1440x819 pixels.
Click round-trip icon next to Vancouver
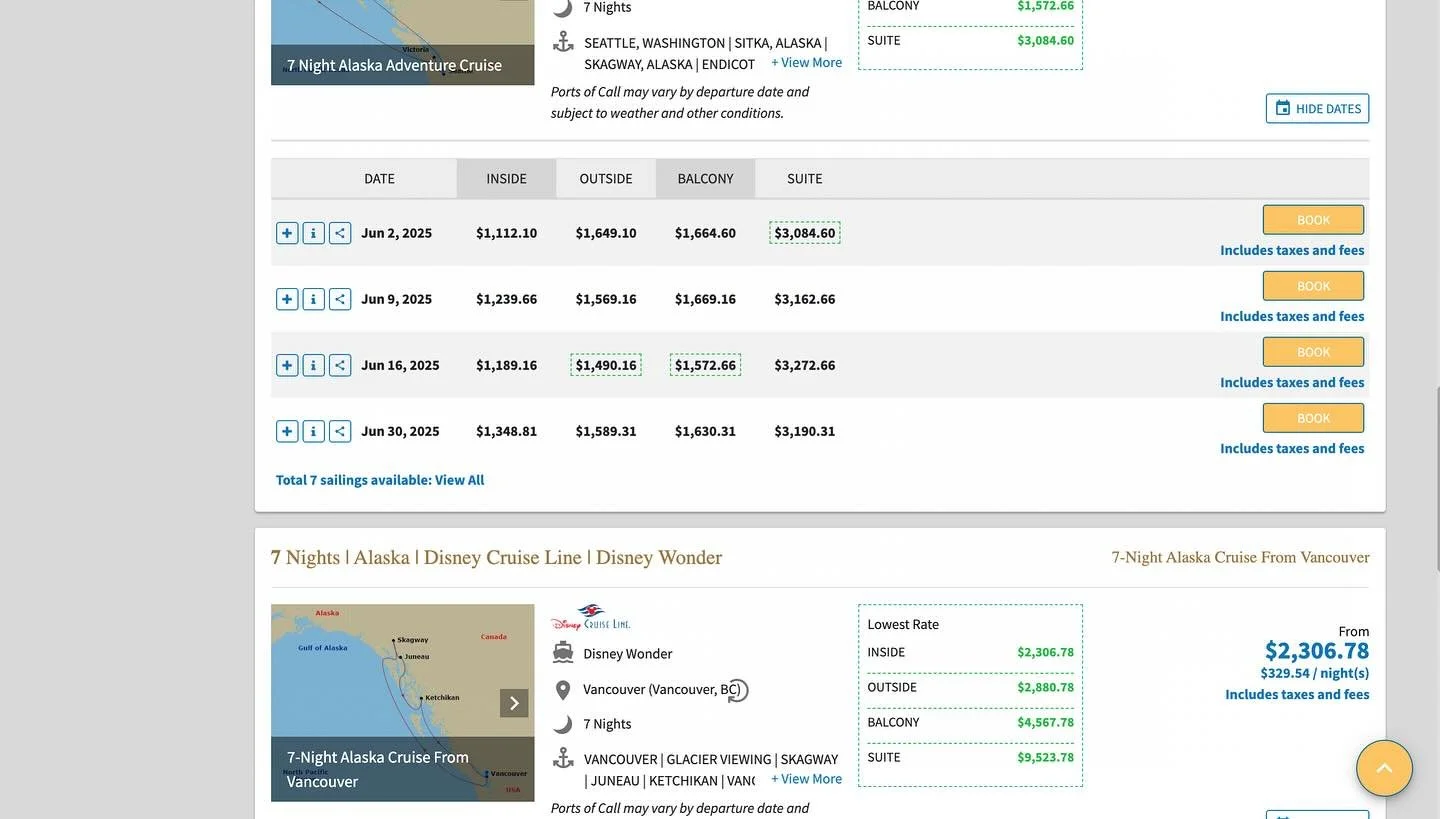[738, 690]
